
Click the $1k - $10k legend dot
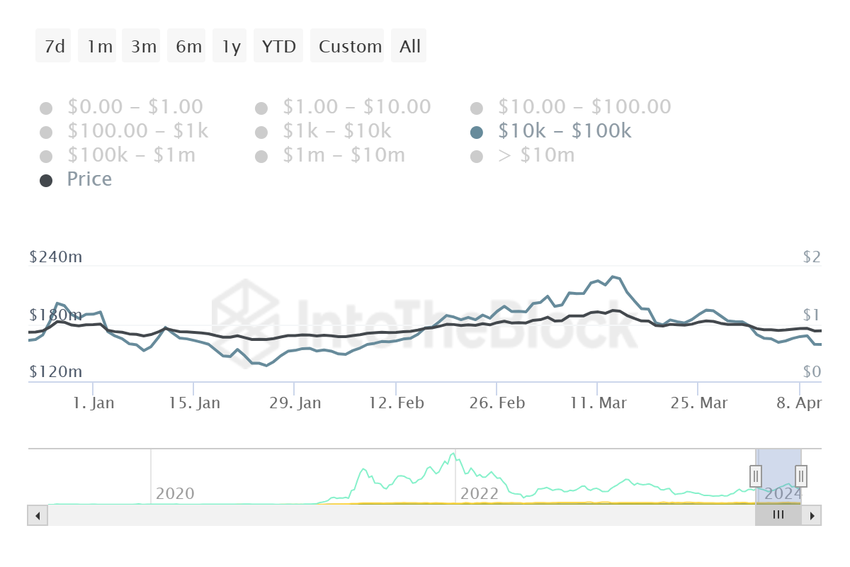click(x=261, y=132)
